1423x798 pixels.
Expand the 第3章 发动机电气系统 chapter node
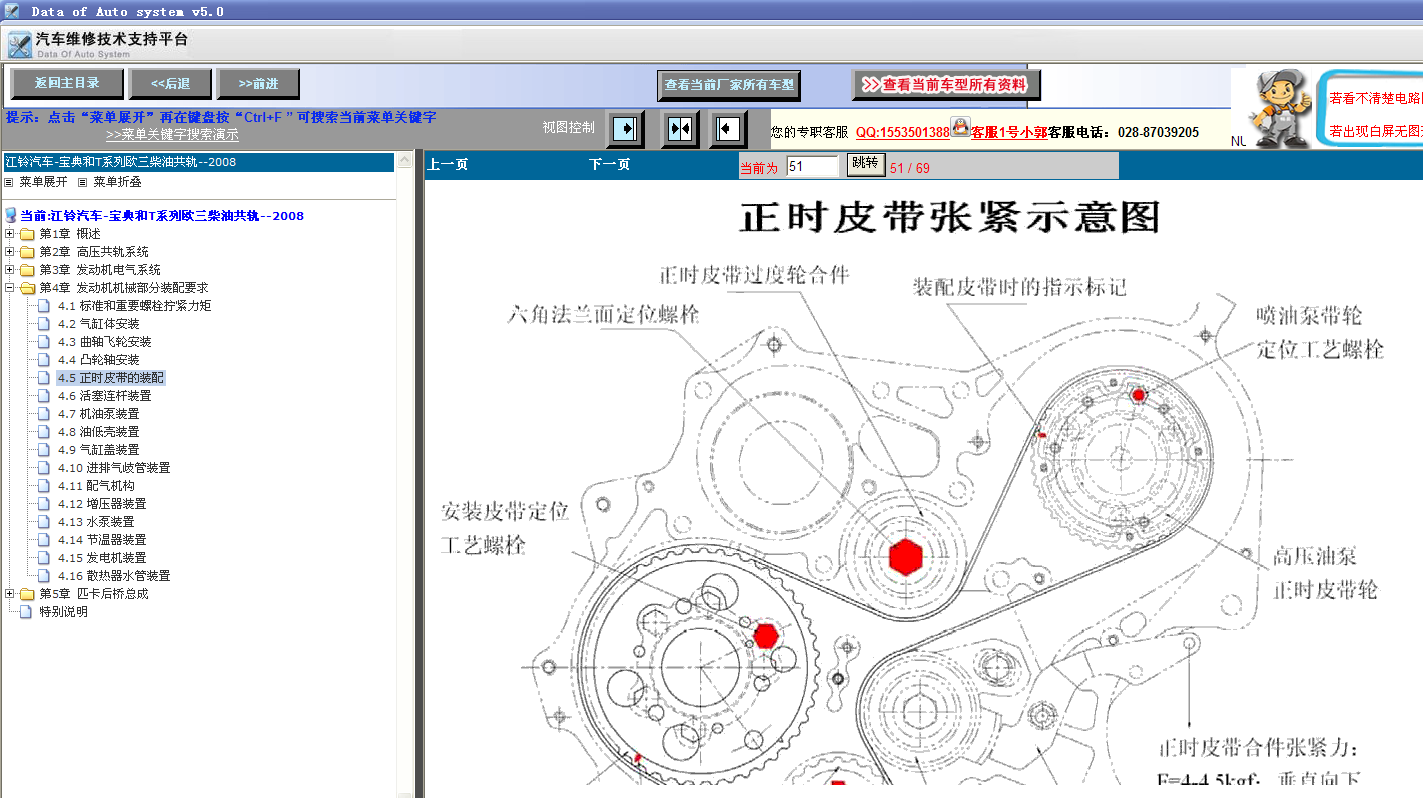point(10,270)
